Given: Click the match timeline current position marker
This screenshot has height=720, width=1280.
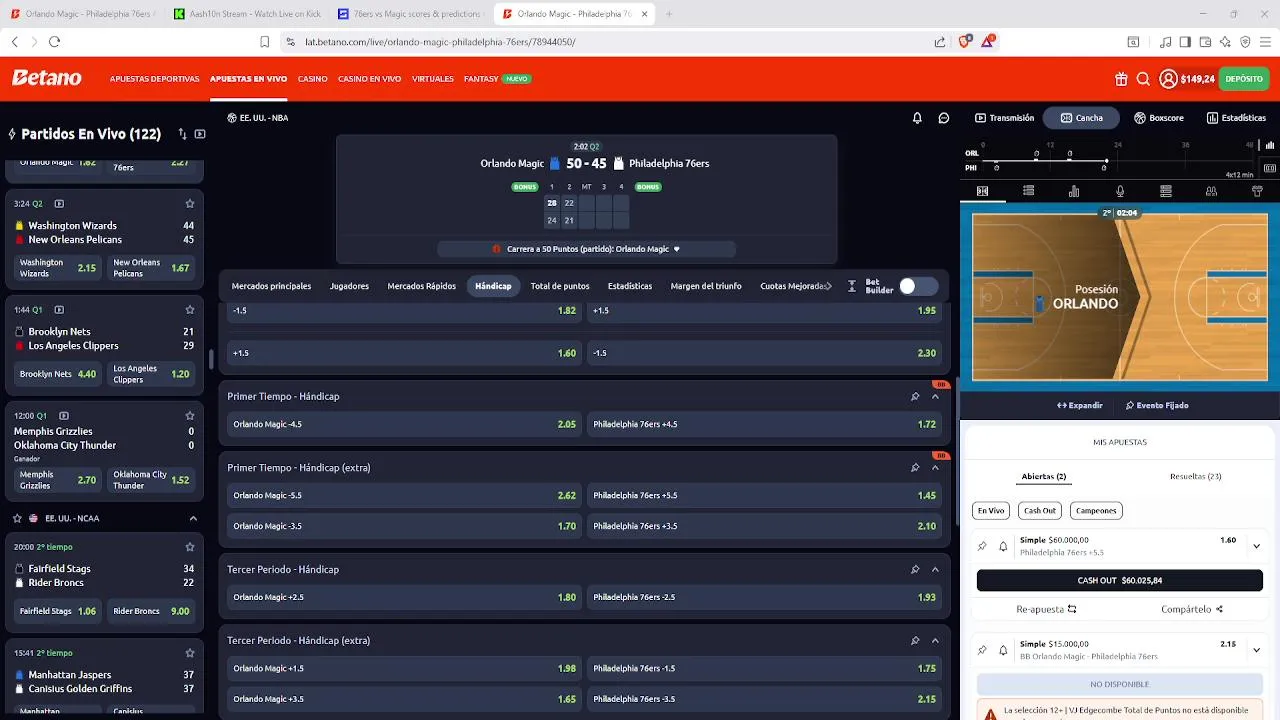Looking at the screenshot, I should 1106,161.
